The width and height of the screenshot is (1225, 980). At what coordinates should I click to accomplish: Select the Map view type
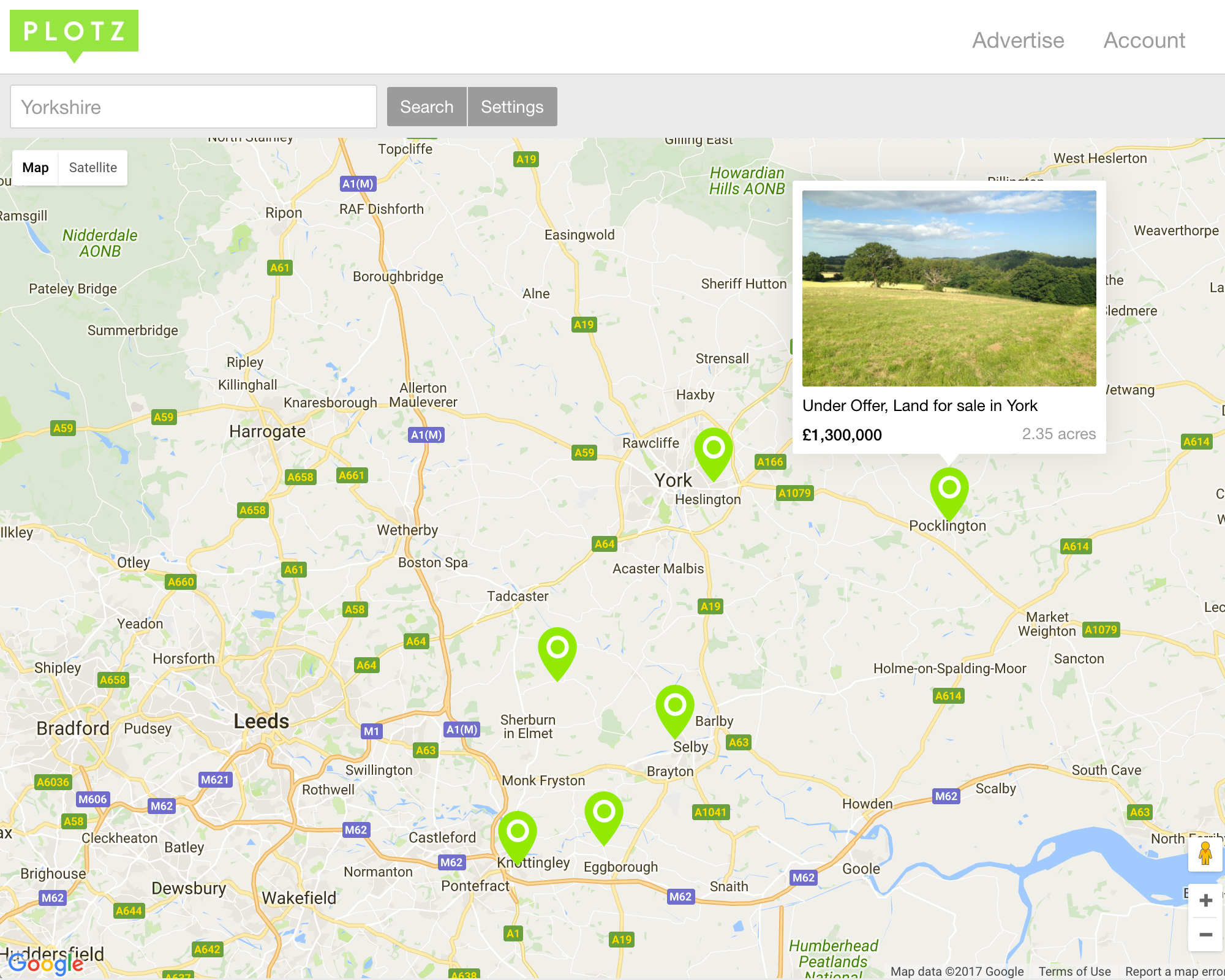(36, 168)
